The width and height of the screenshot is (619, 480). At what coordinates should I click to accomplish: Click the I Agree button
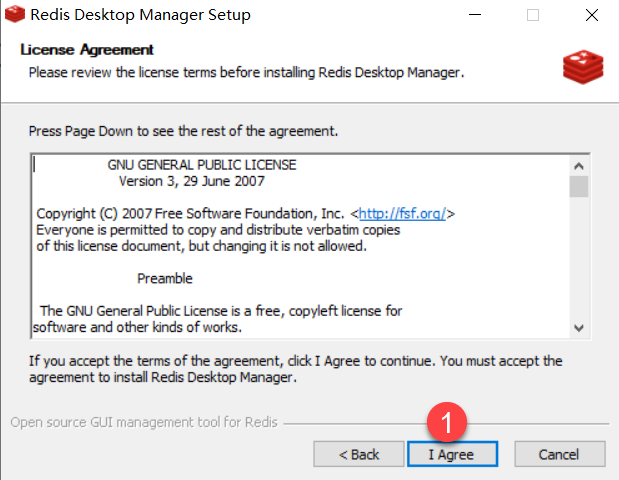(x=452, y=454)
